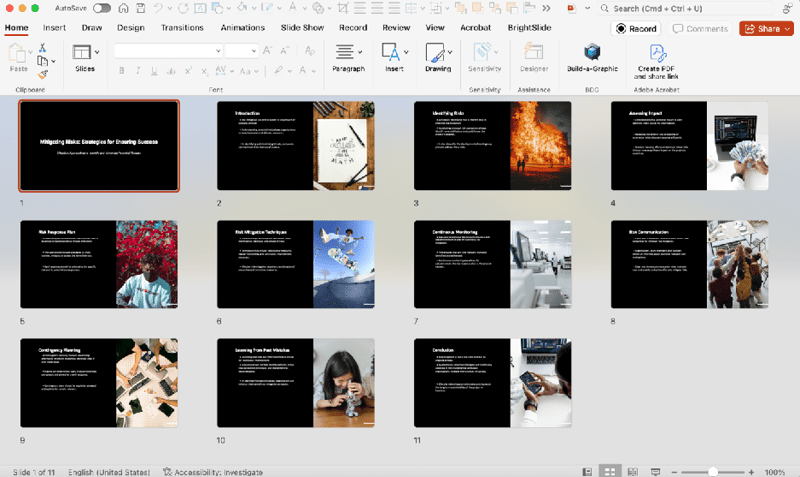800x477 pixels.
Task: Select slide 6 thumbnail with skateboarder
Action: pos(295,264)
